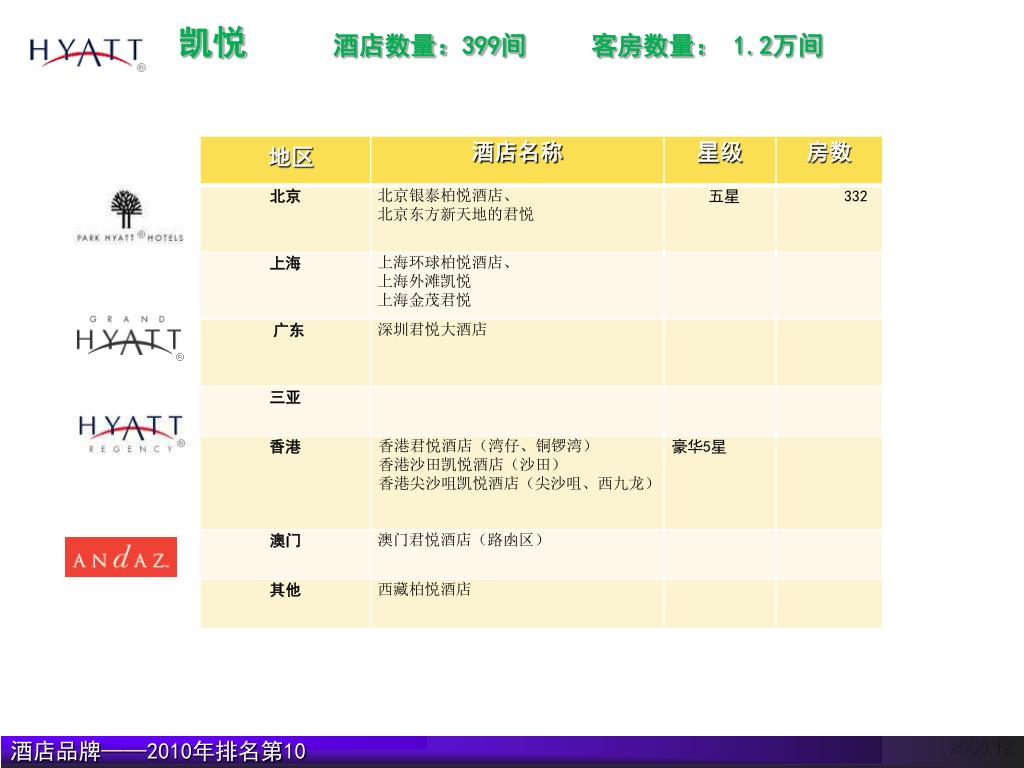Select 香港沙田凯悦酒店（沙田） line

tap(470, 465)
